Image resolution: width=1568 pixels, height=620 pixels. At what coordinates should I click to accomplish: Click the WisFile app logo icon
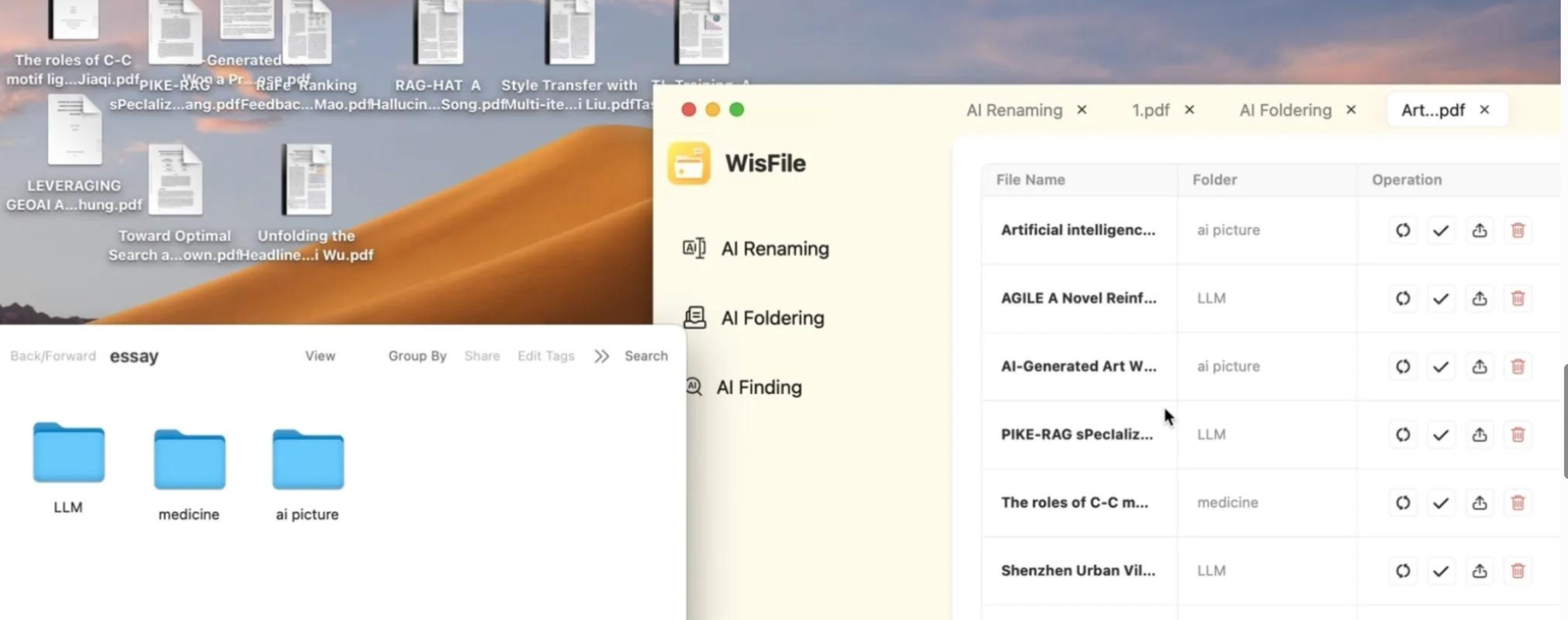(688, 163)
